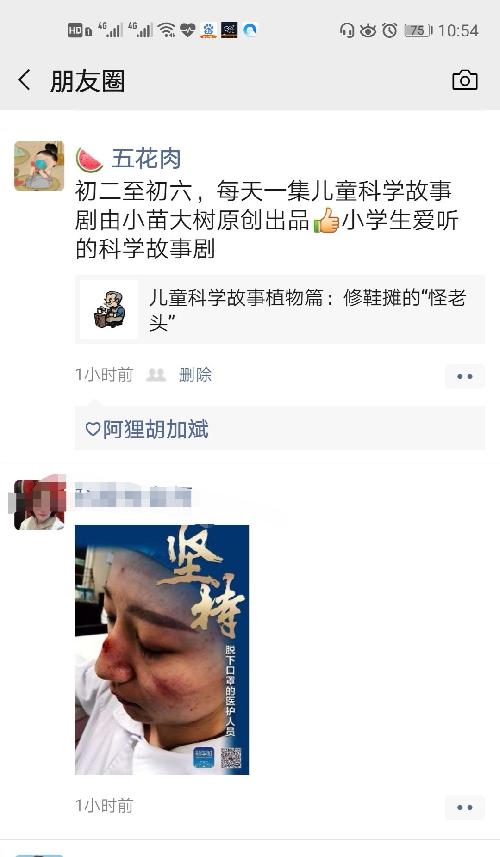Tap the cartoon old man article thumbnail
The image size is (500, 857).
(x=109, y=309)
